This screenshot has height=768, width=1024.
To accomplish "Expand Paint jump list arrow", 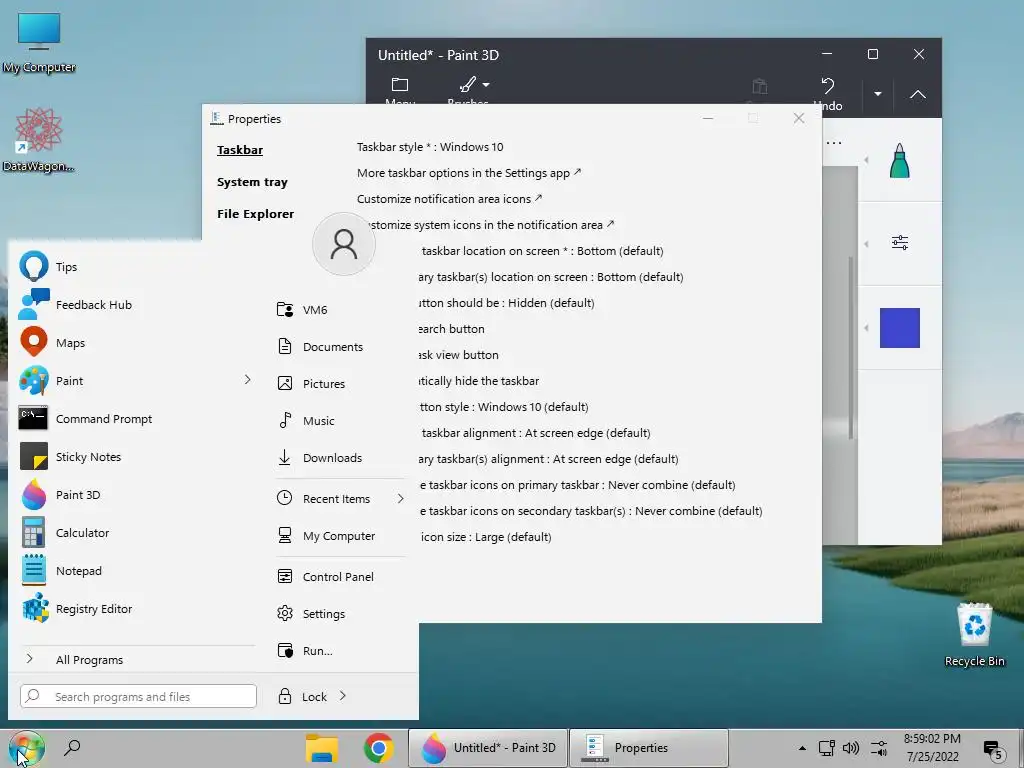I will pos(248,379).
